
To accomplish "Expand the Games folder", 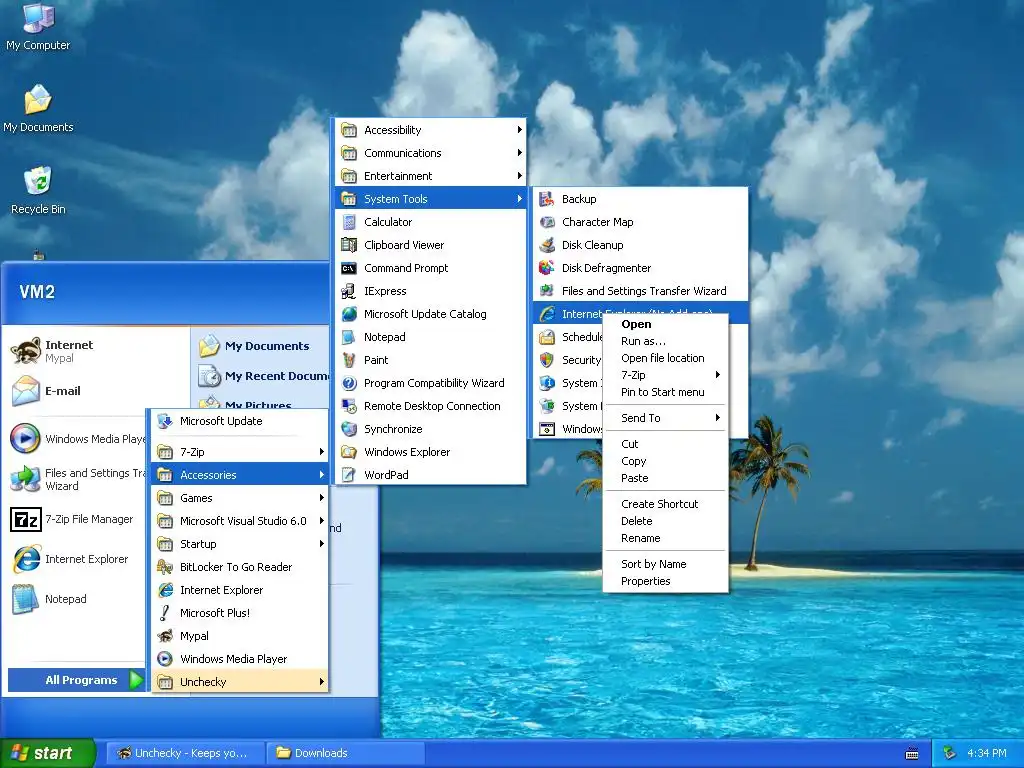I will pos(239,498).
